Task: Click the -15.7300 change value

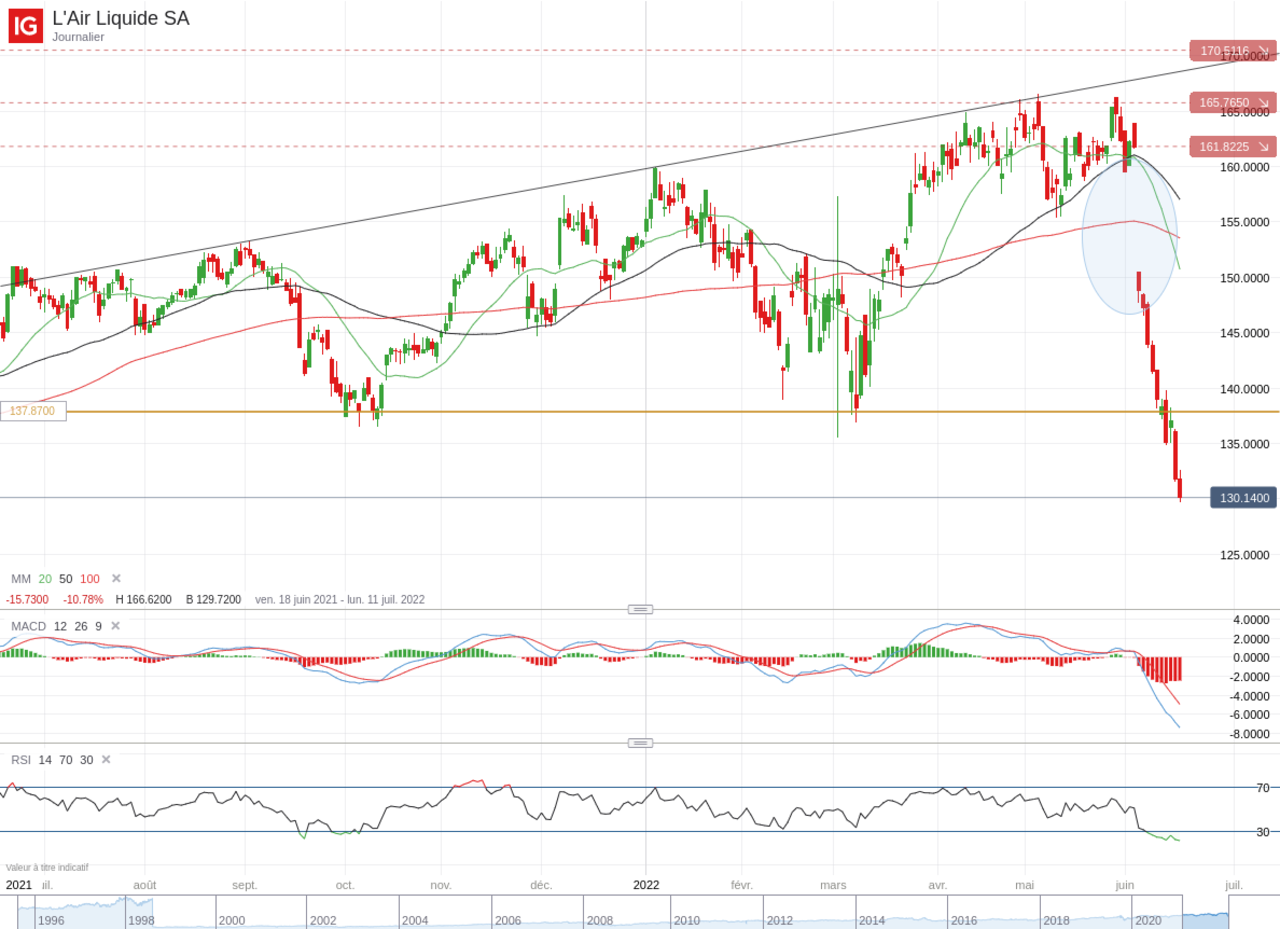Action: (27, 600)
